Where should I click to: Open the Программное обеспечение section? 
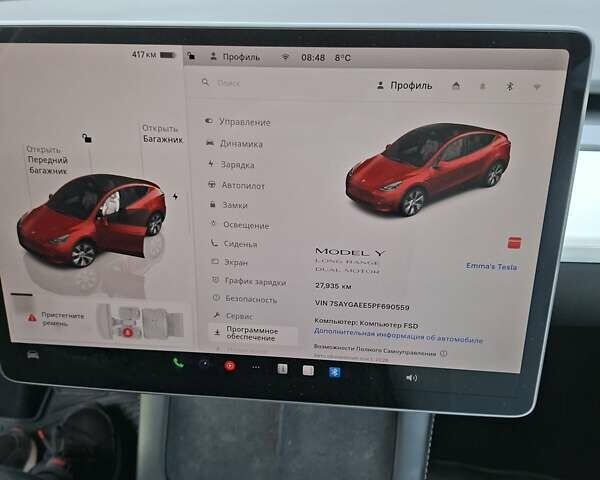[x=252, y=333]
